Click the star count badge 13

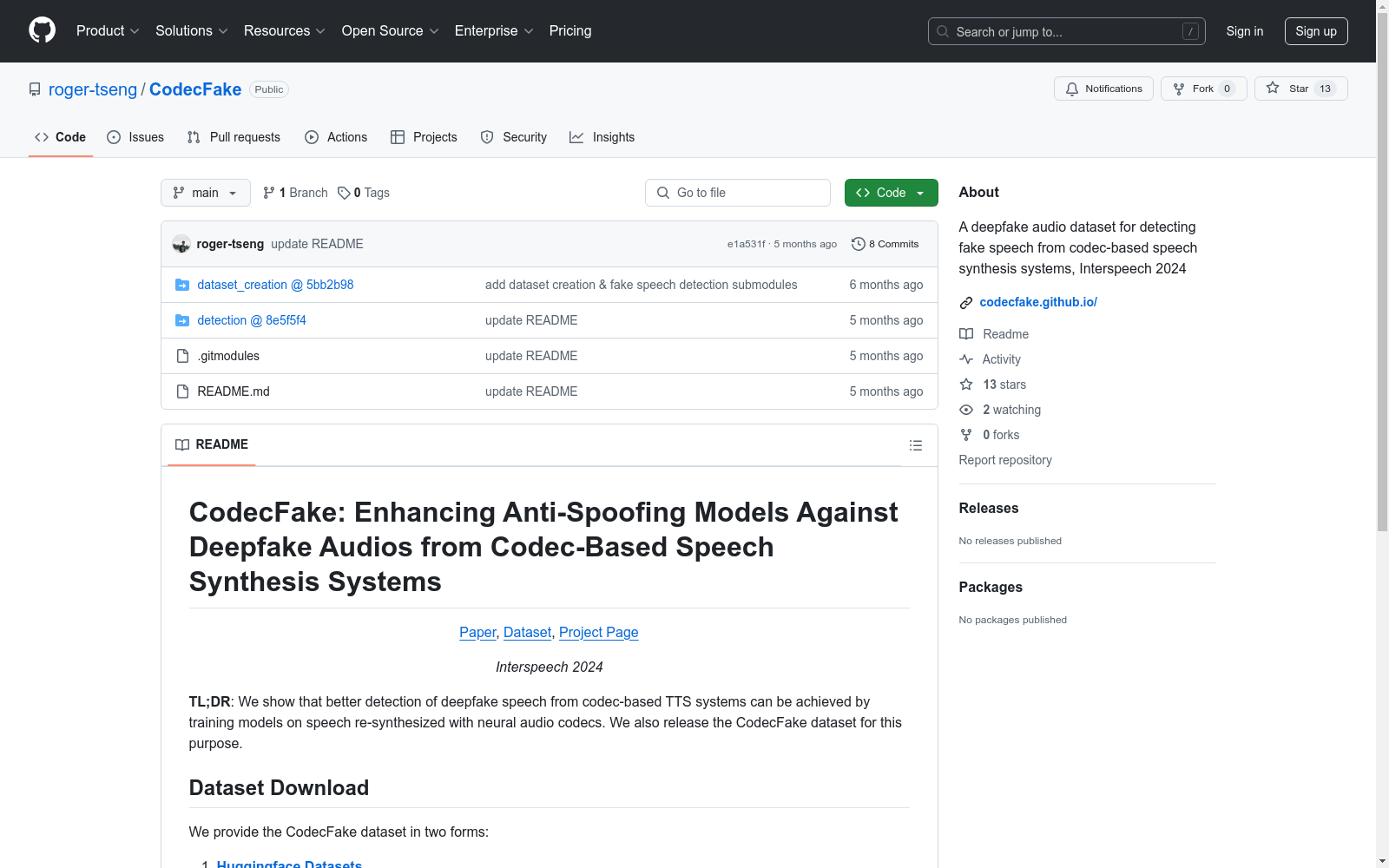coord(1325,89)
